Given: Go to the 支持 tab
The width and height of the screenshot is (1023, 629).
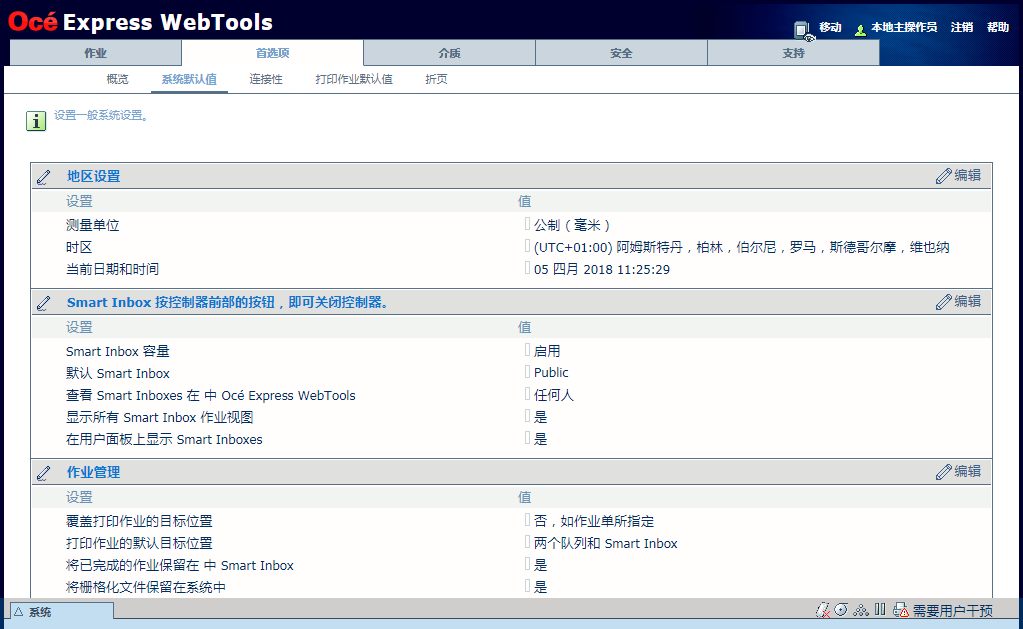Looking at the screenshot, I should pos(793,53).
